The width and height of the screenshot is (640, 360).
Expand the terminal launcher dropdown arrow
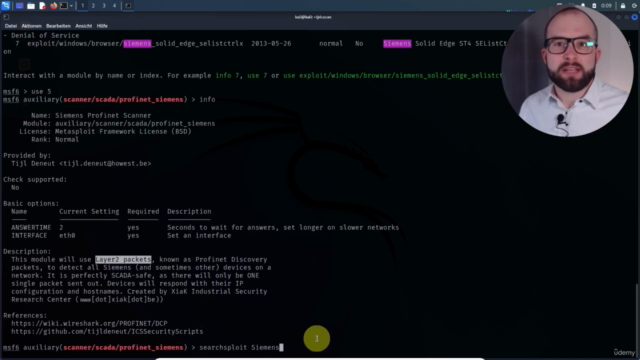[71, 6]
